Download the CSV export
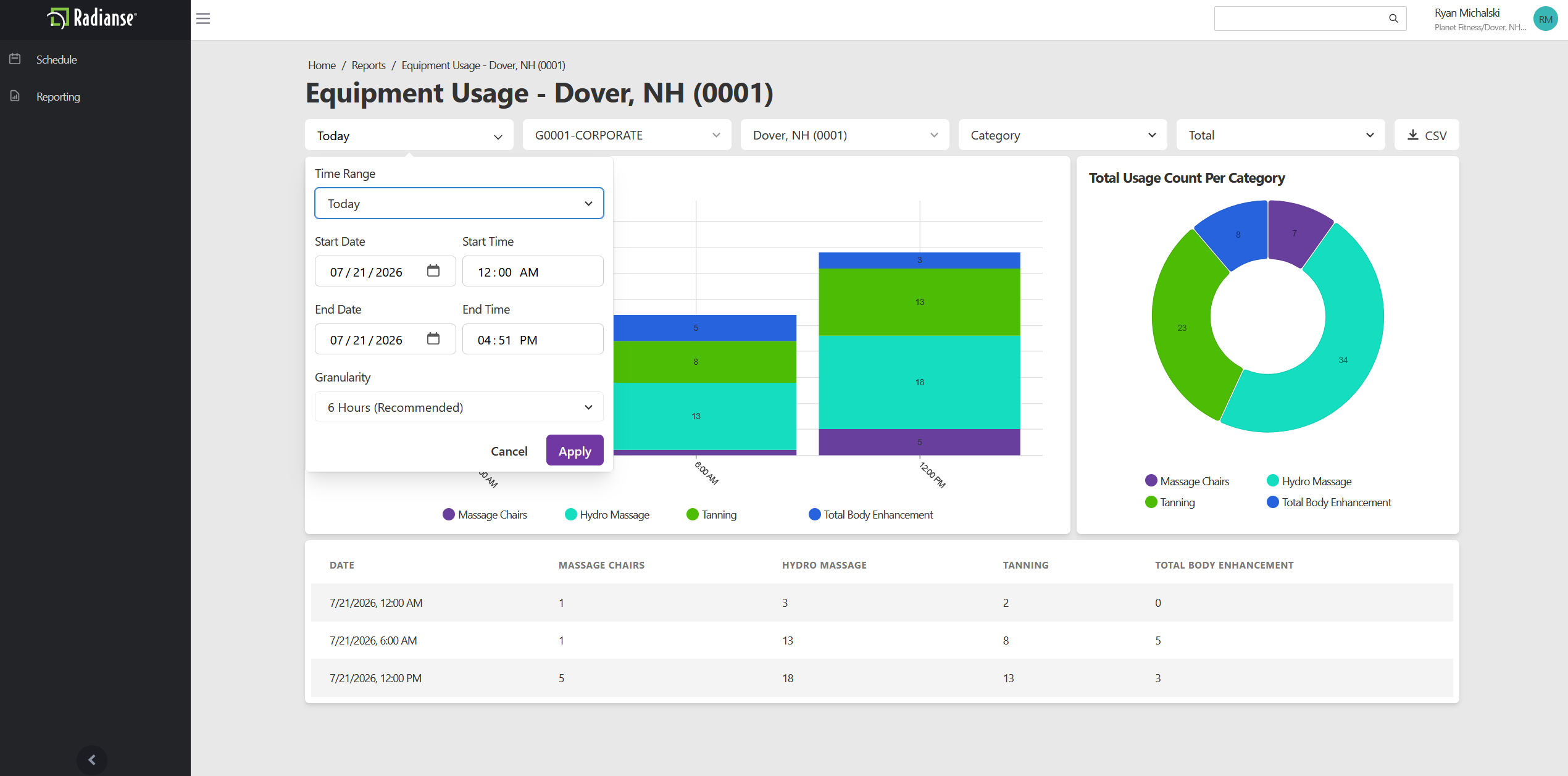 click(1427, 135)
